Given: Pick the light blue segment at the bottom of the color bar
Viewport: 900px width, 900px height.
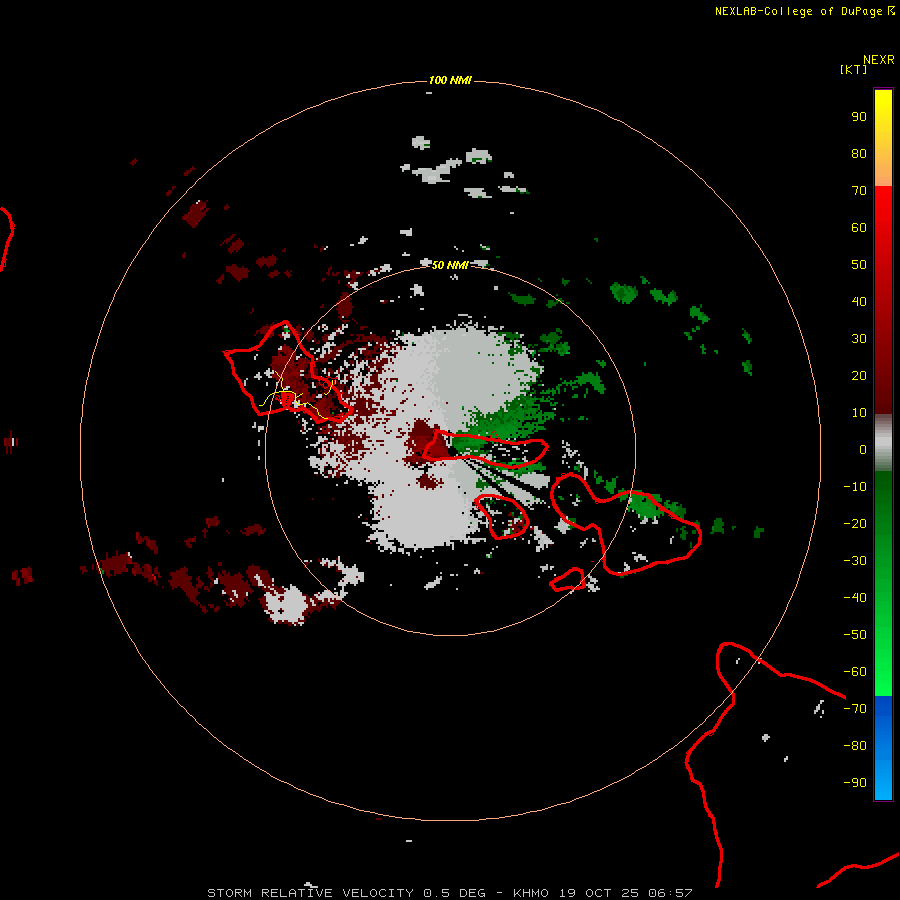Looking at the screenshot, I should [x=883, y=783].
